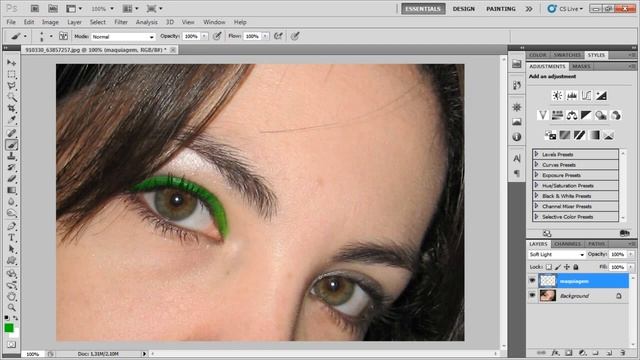Select the Eraser tool

(x=11, y=179)
